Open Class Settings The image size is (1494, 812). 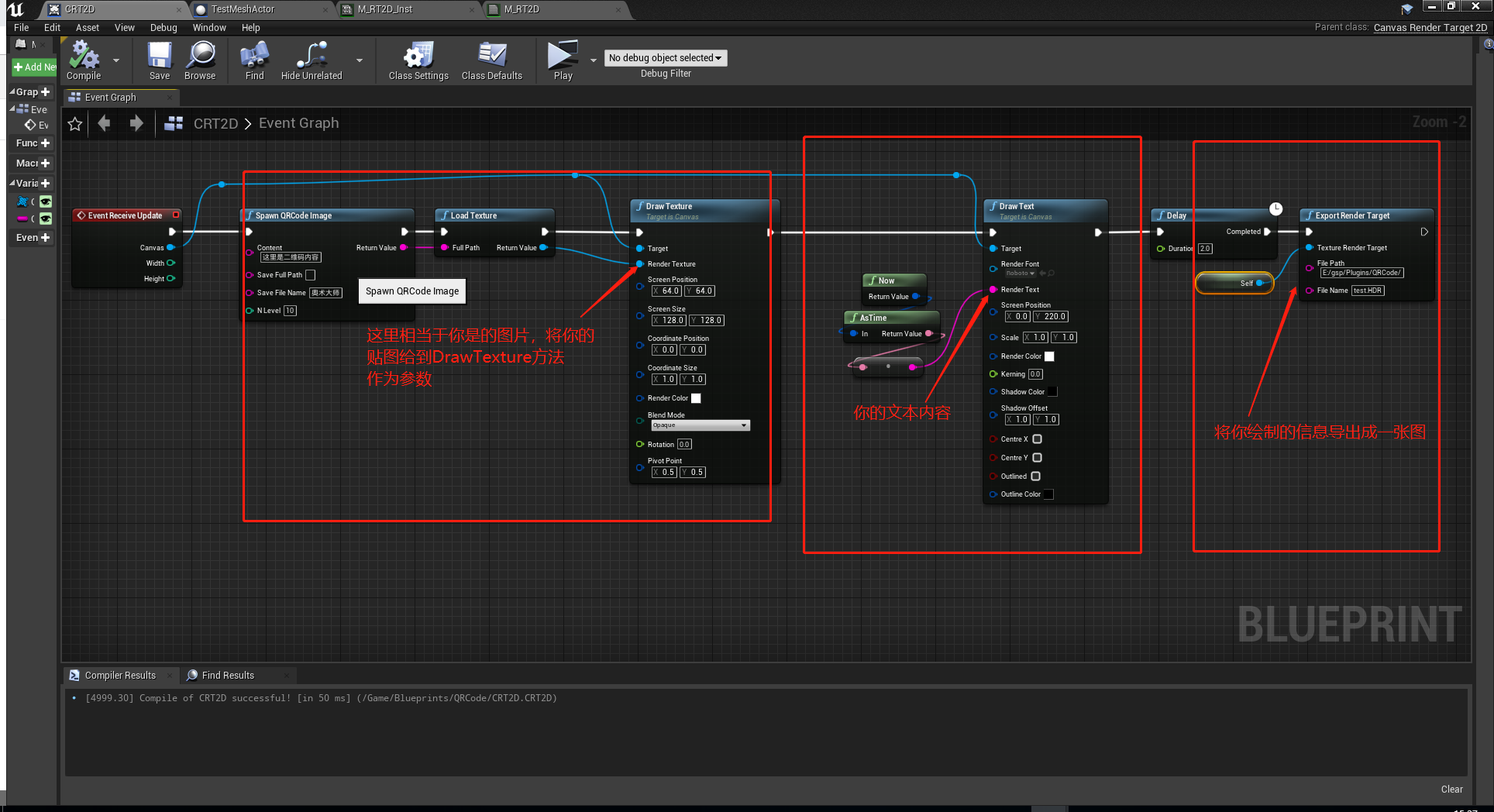tap(418, 59)
